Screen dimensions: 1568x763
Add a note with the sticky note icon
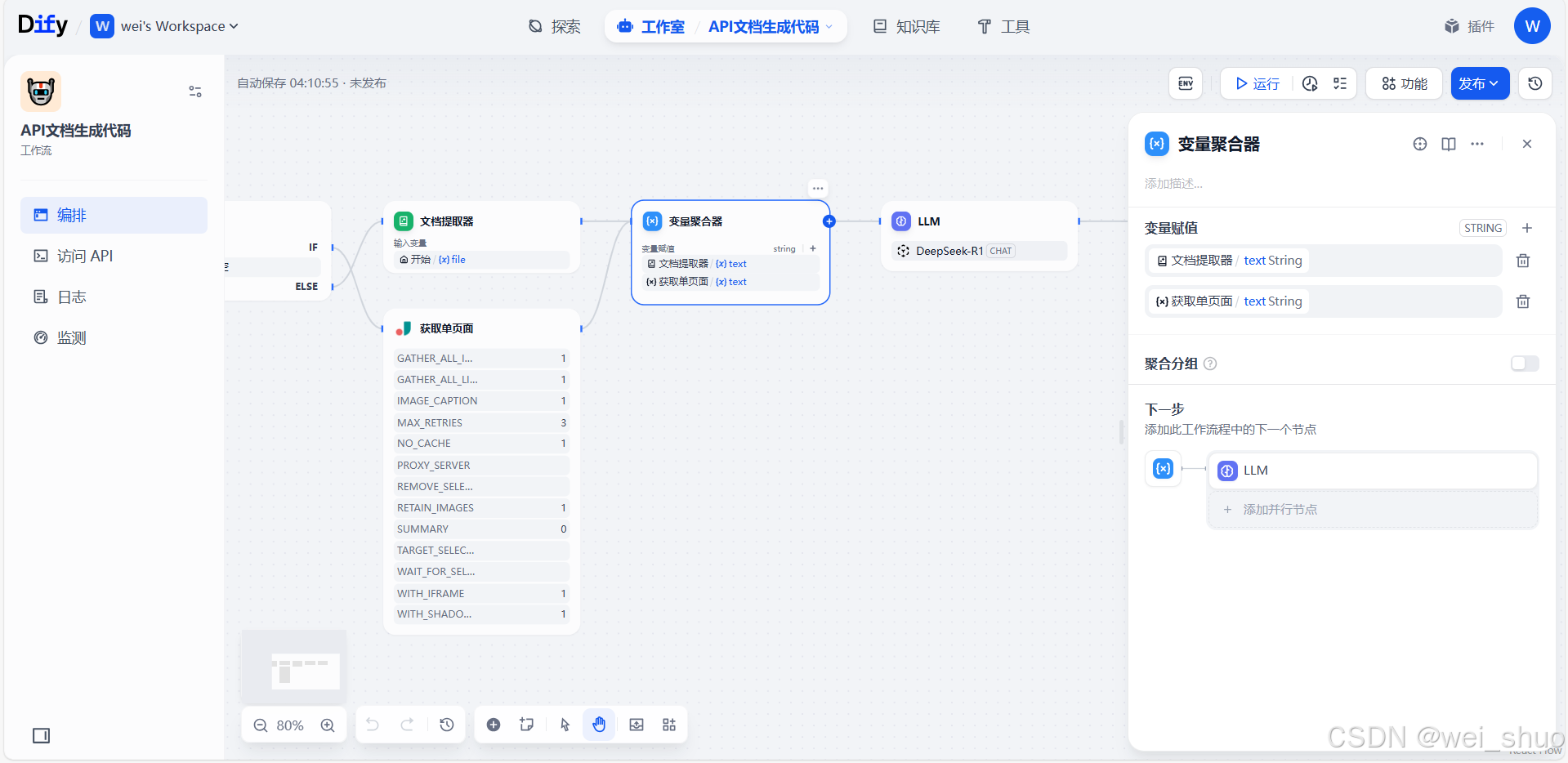click(x=527, y=725)
